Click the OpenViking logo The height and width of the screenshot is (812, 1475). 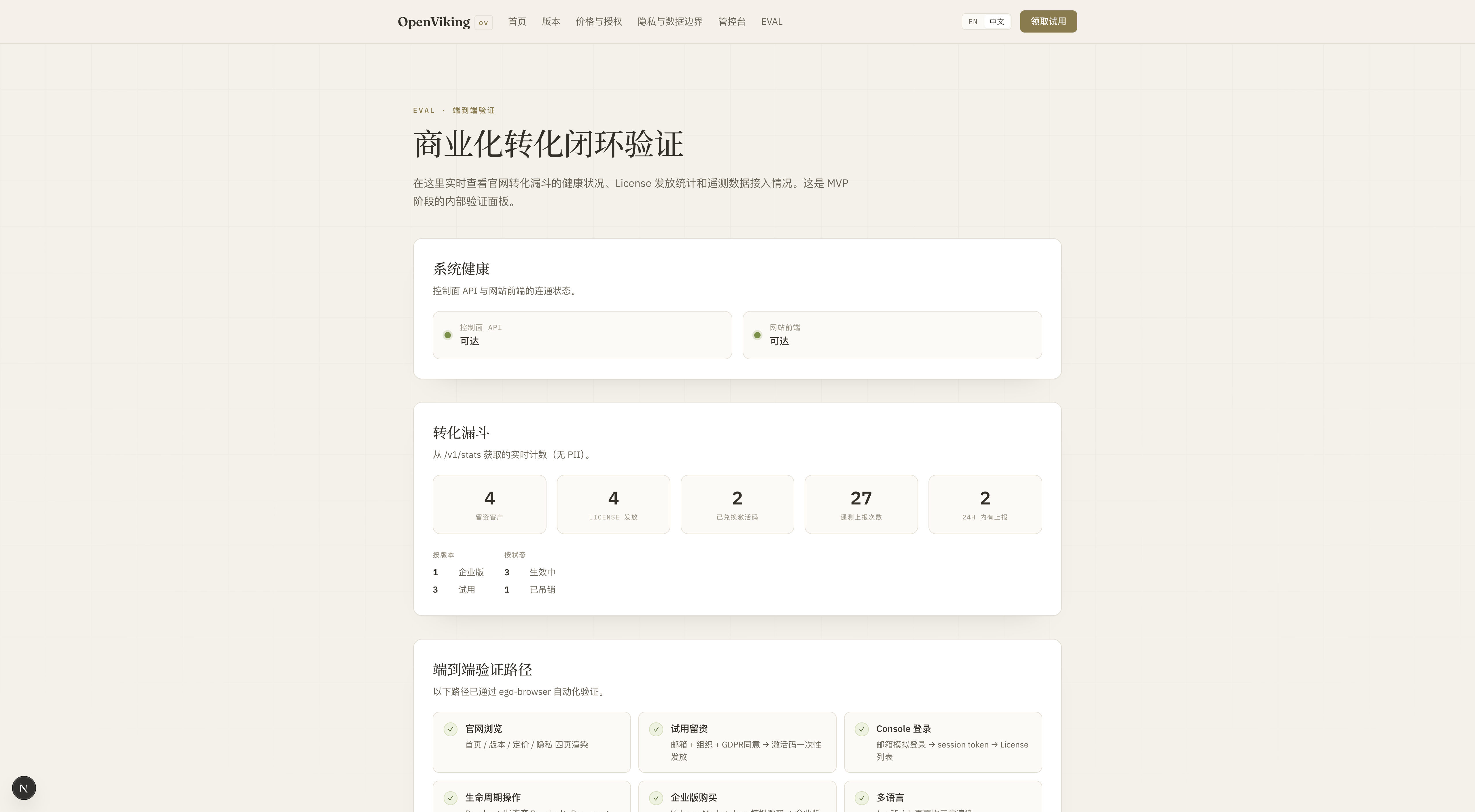(x=434, y=22)
